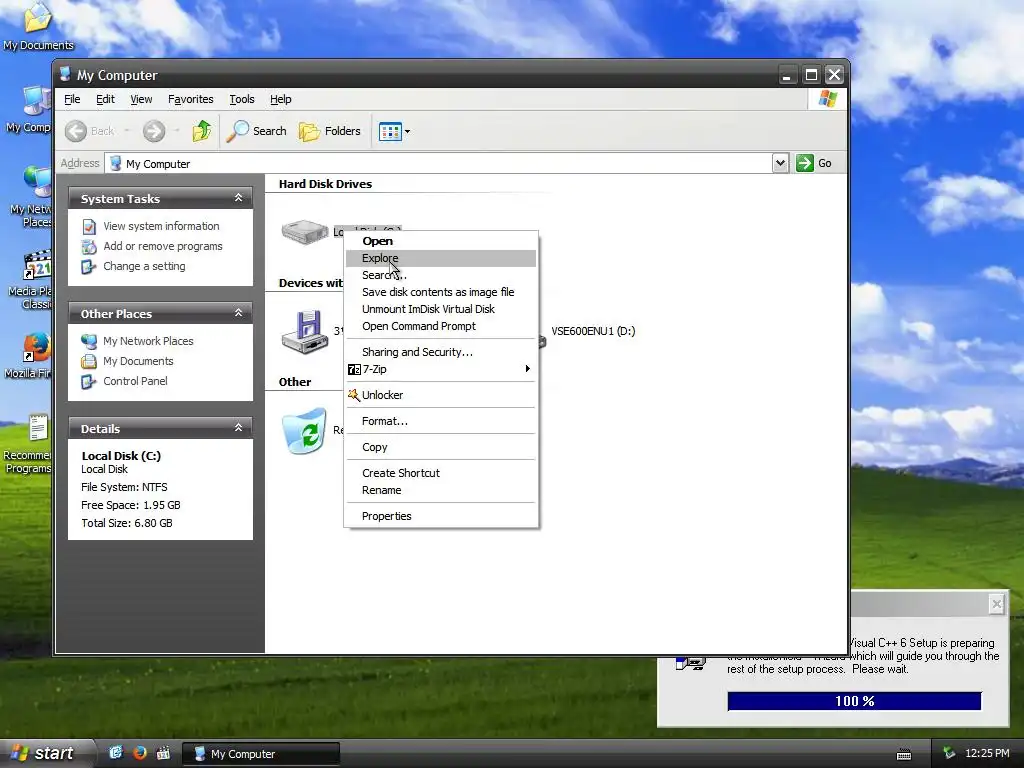1024x768 pixels.
Task: Close the Visual C++ 6 Setup dialog
Action: 997,604
